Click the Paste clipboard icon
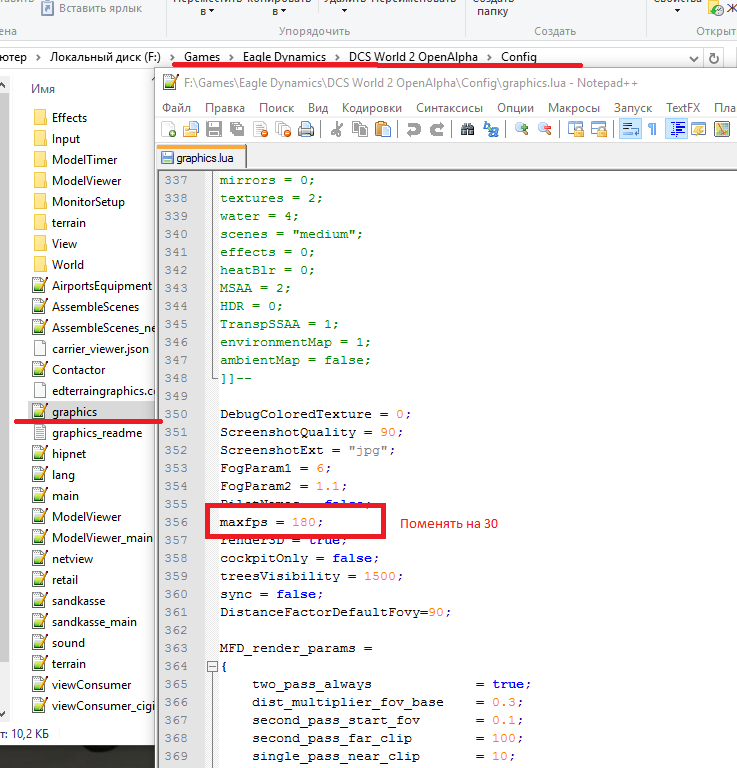The width and height of the screenshot is (737, 768). tap(383, 129)
